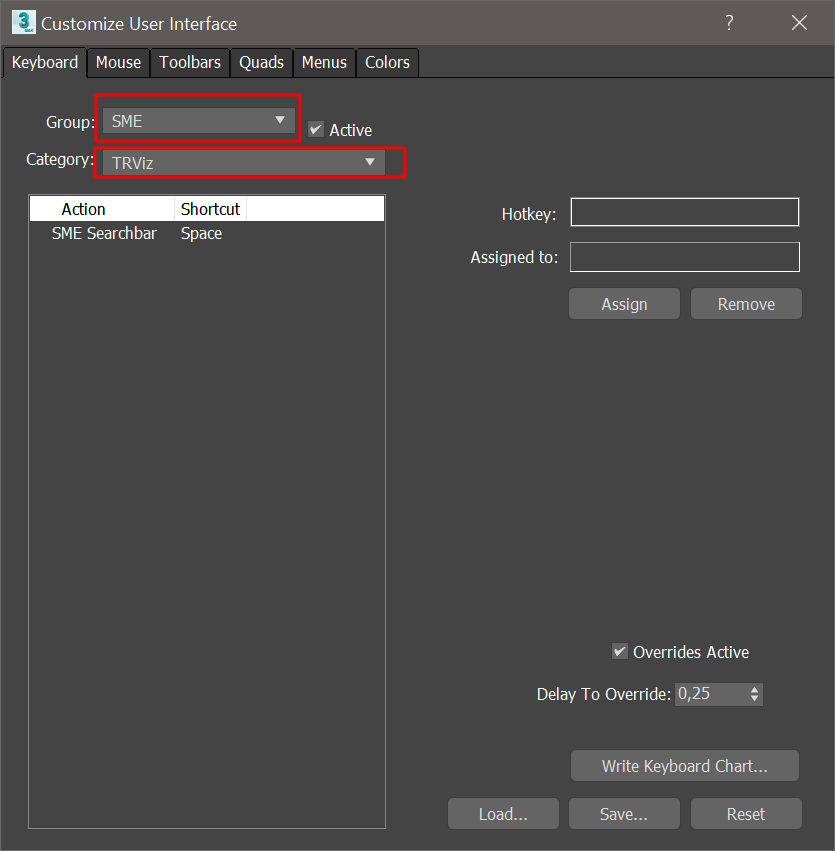Click the Remove button
835x851 pixels.
[746, 304]
